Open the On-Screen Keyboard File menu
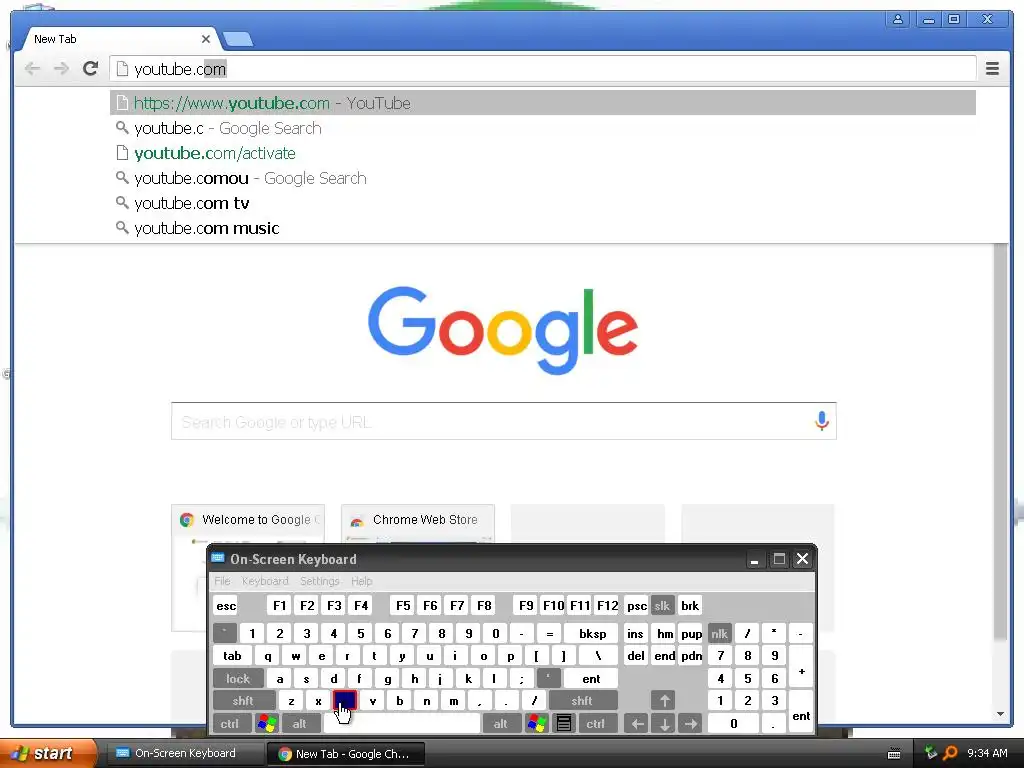This screenshot has width=1024, height=768. (x=223, y=581)
